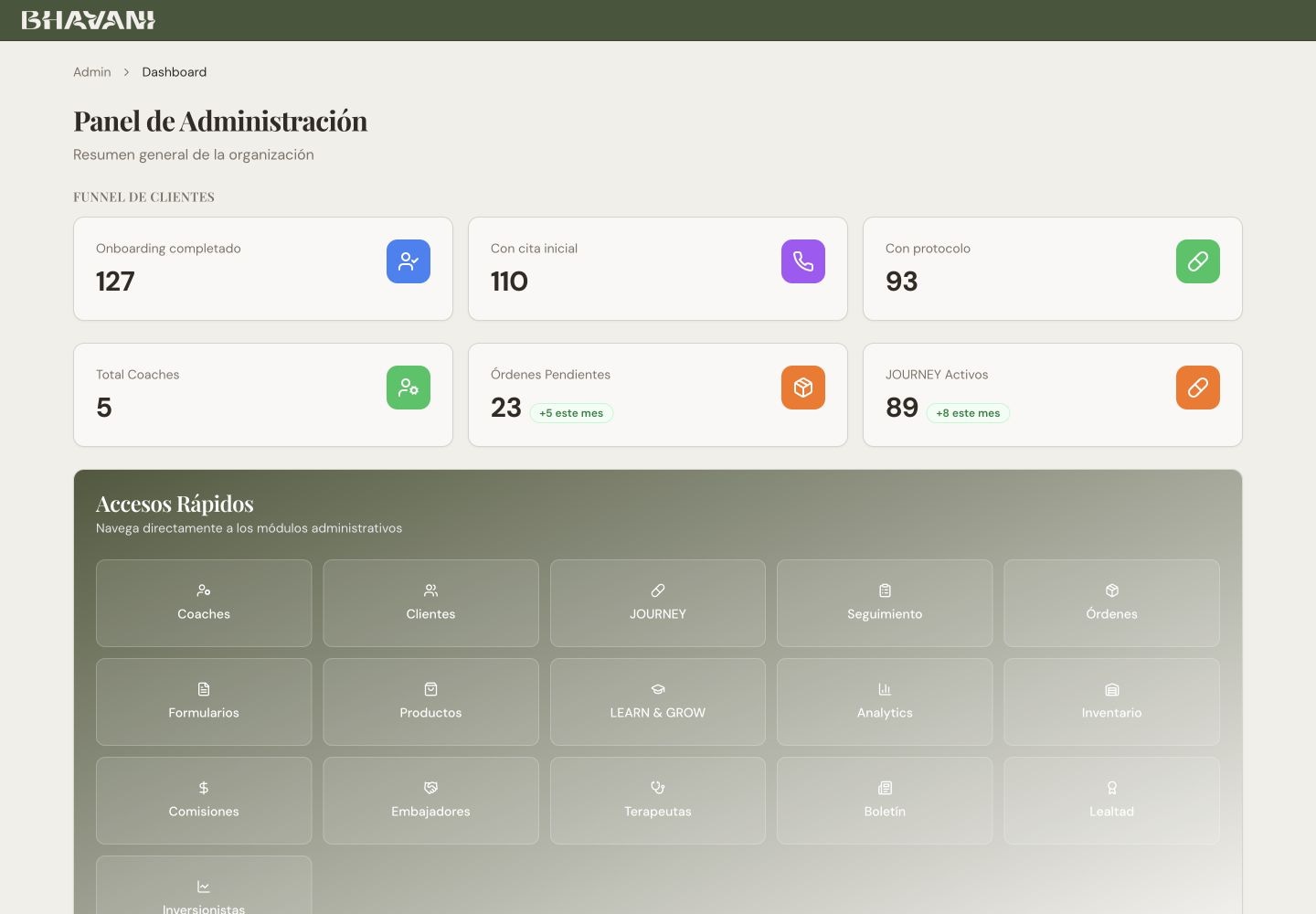Click the handshake icon in the Embajadores shortcut
1316x914 pixels.
click(x=430, y=788)
